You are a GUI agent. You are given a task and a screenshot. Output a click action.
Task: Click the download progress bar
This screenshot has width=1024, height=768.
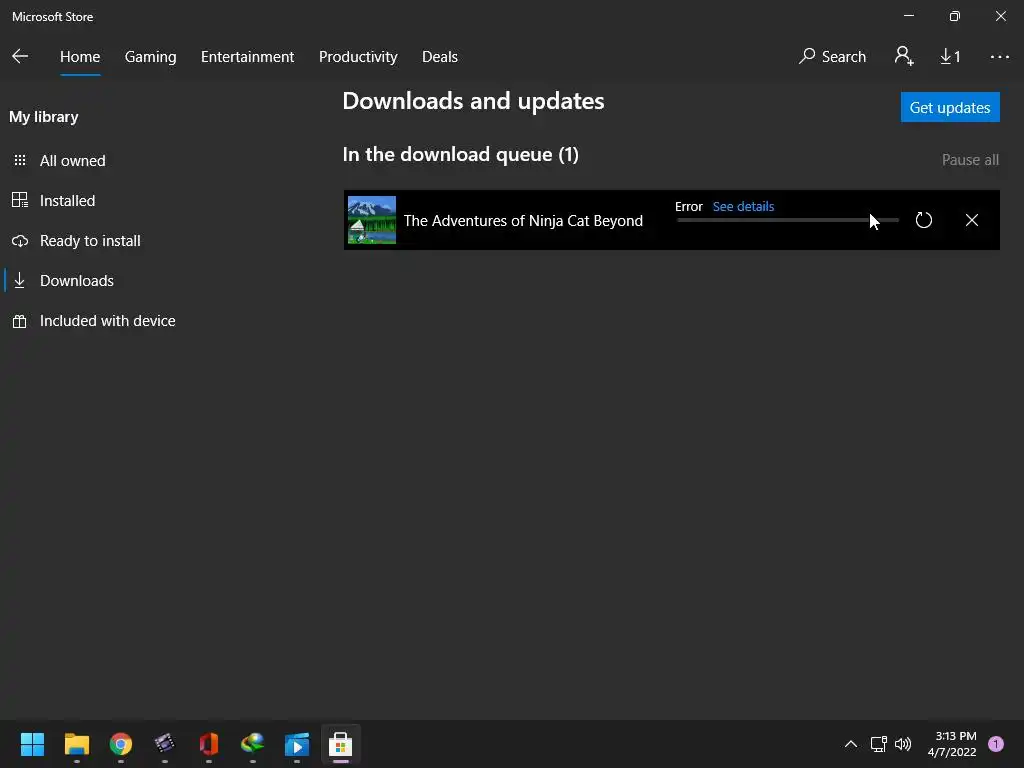(x=788, y=220)
